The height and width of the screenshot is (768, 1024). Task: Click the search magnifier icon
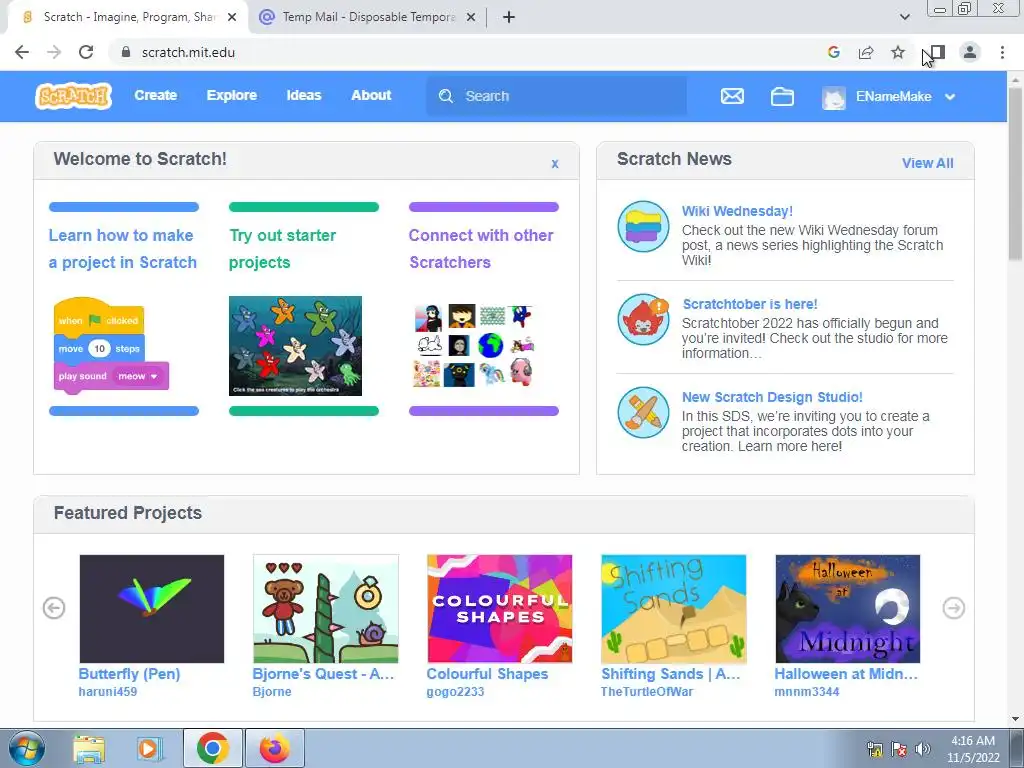click(446, 96)
